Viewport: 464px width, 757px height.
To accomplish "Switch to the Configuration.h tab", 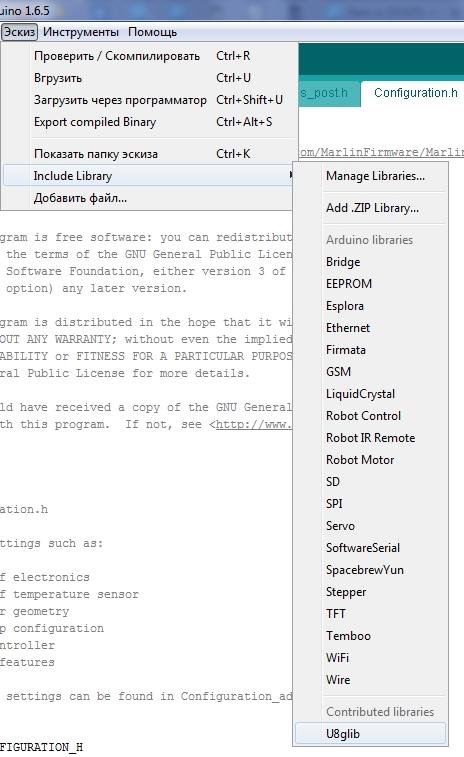I will coord(415,93).
